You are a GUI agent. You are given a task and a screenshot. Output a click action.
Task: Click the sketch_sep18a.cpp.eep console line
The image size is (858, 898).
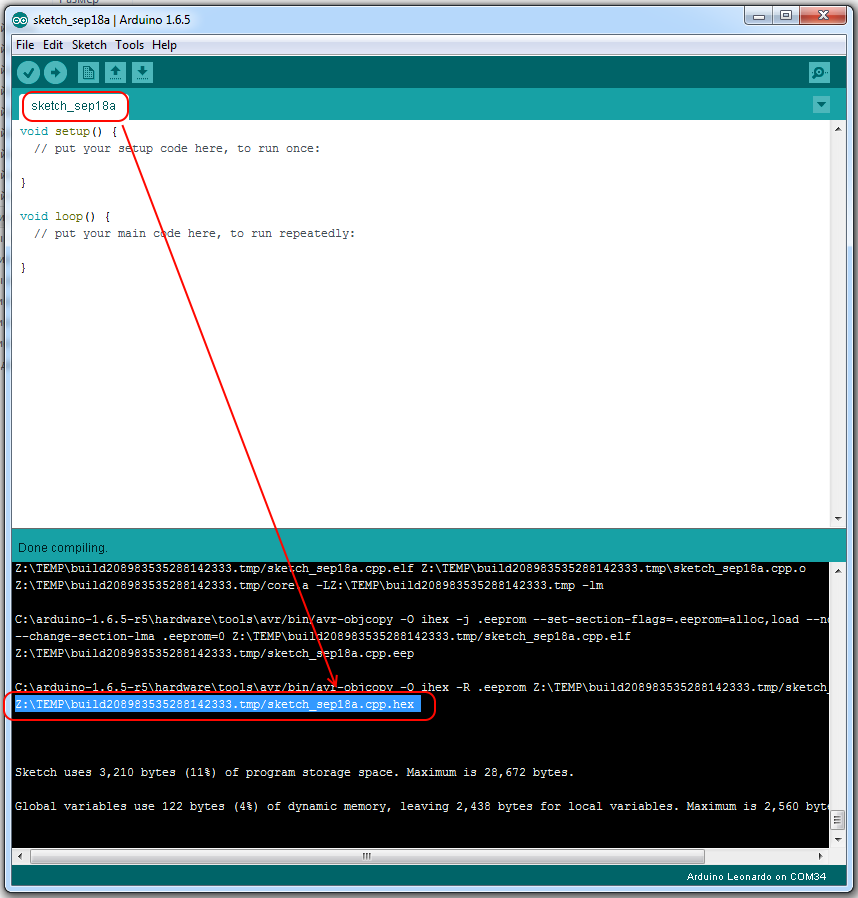(x=214, y=653)
